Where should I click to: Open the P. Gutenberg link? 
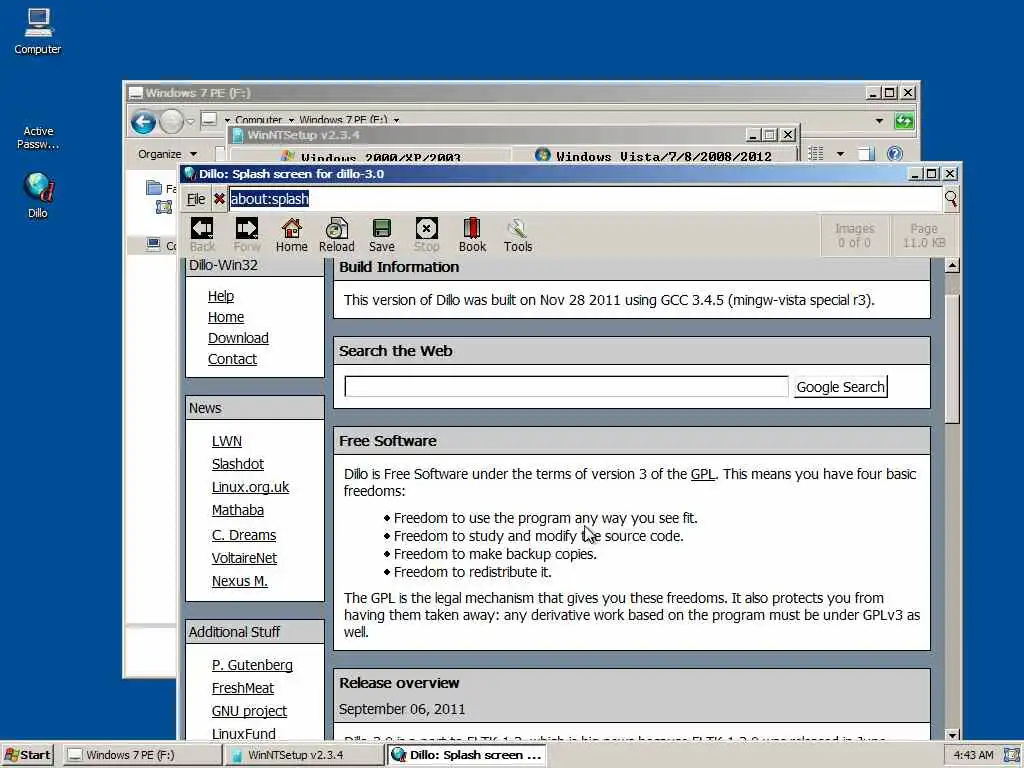click(x=252, y=665)
